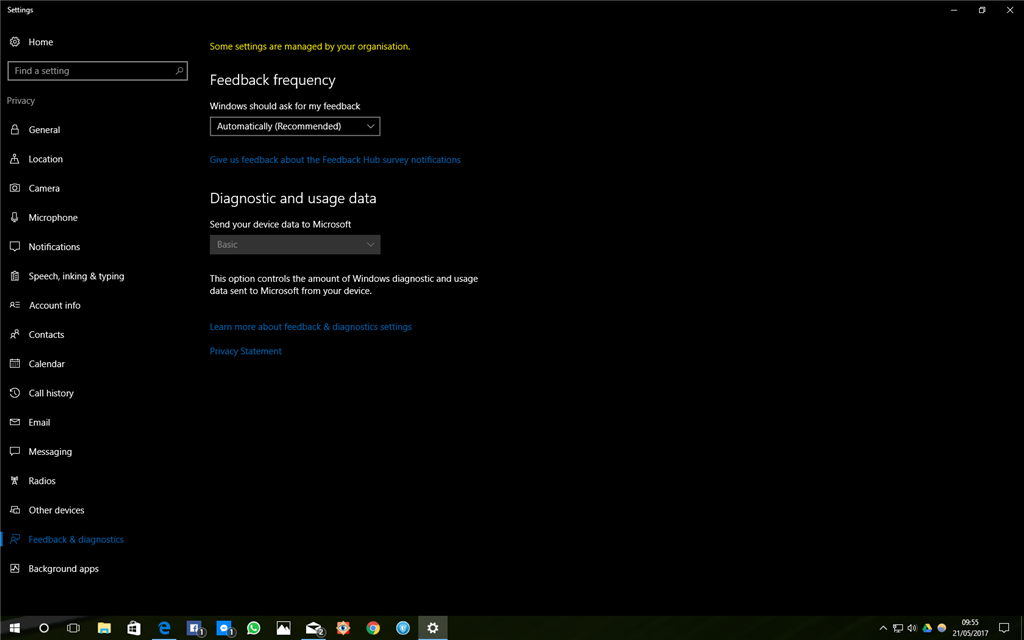This screenshot has width=1024, height=640.
Task: Click the Email envelope icon in sidebar
Action: 14,423
